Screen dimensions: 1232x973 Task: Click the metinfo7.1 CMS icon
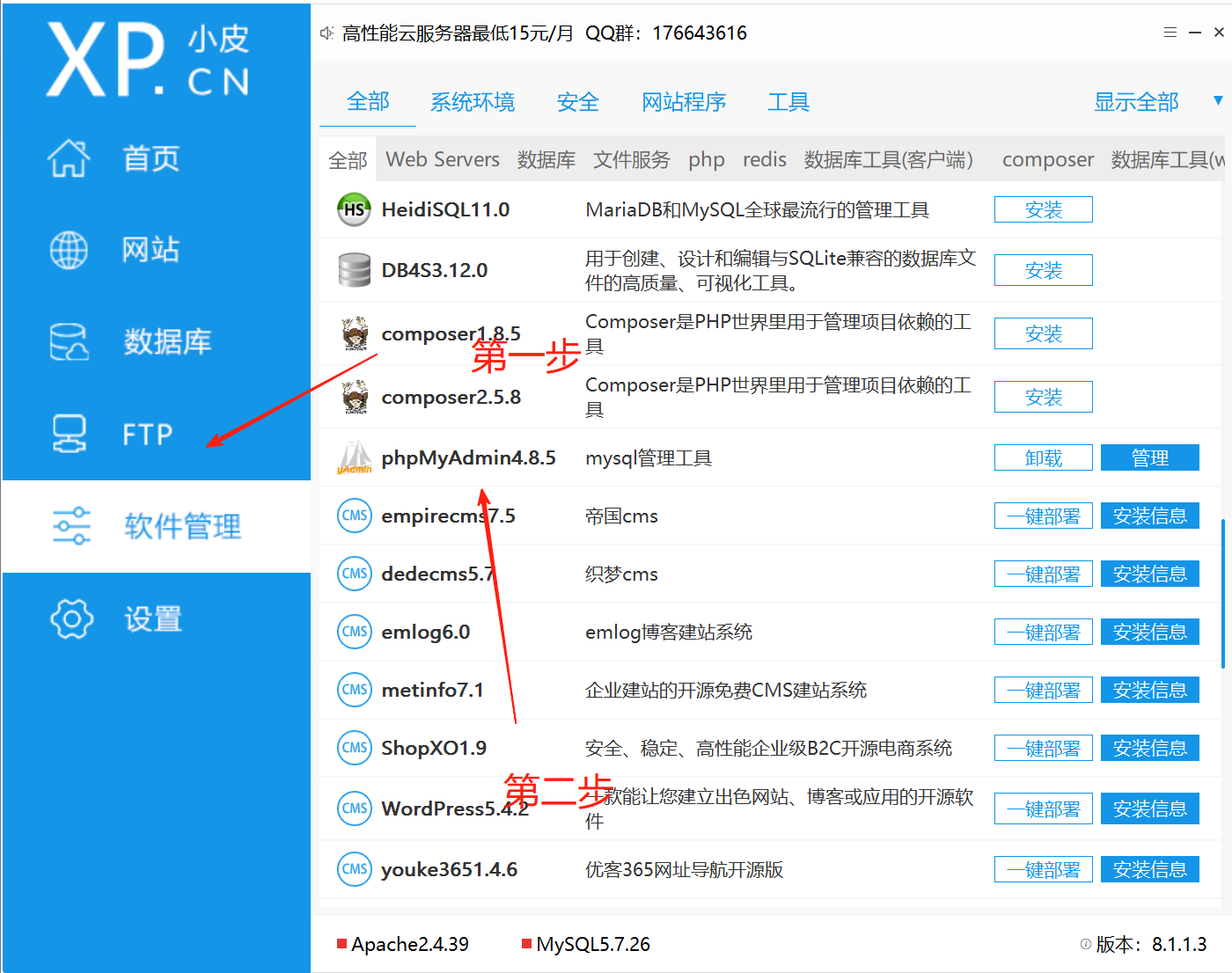pyautogui.click(x=355, y=690)
